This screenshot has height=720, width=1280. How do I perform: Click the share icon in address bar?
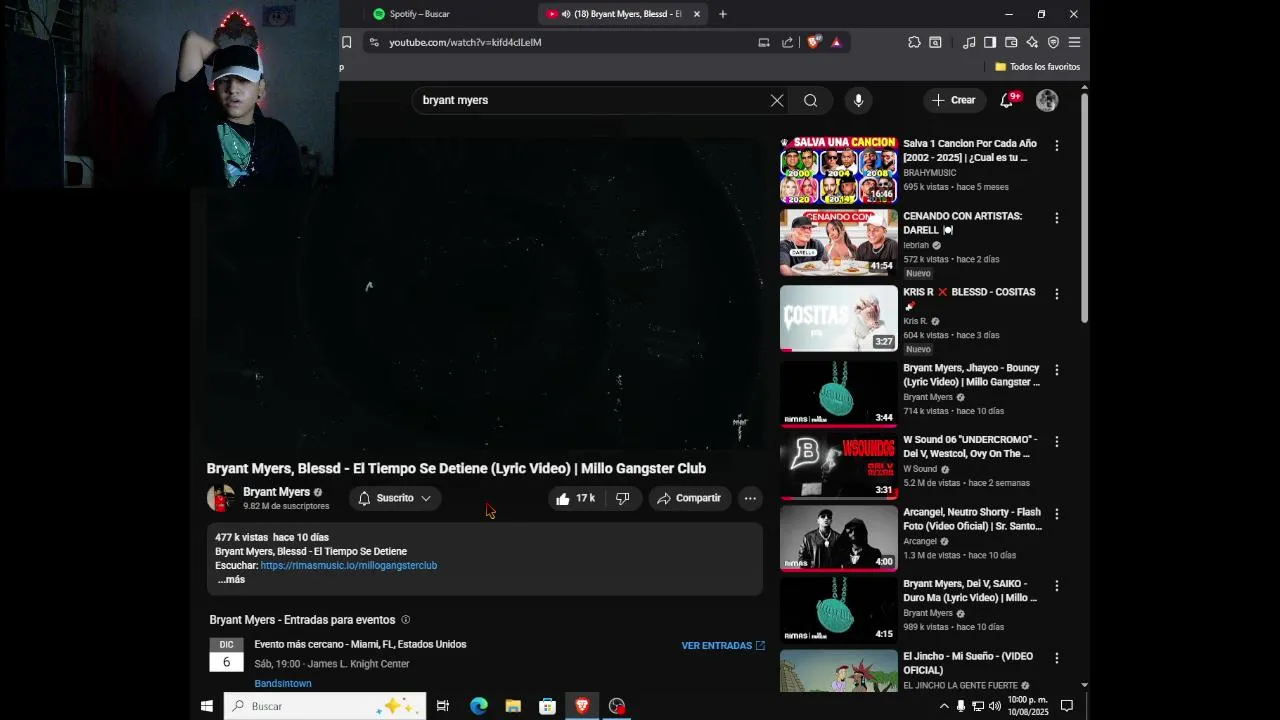pyautogui.click(x=788, y=42)
